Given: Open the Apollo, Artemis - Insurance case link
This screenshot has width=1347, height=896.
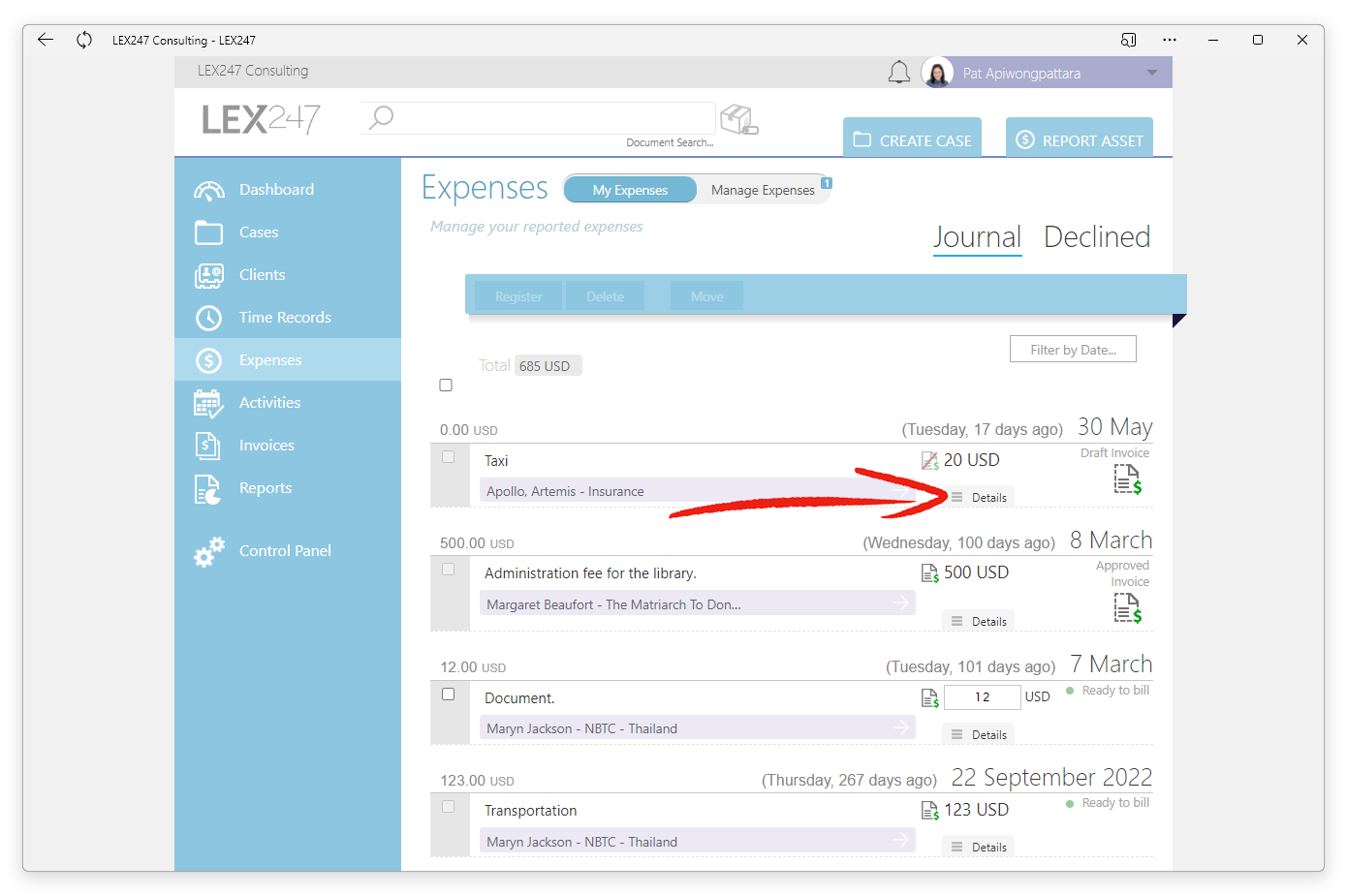Looking at the screenshot, I should [x=698, y=491].
